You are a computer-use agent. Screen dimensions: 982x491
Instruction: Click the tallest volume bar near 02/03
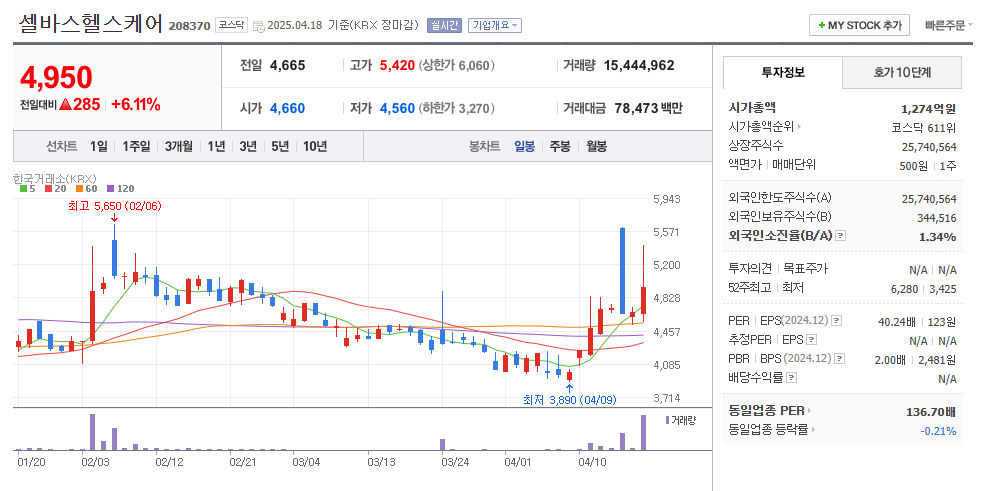coord(92,432)
